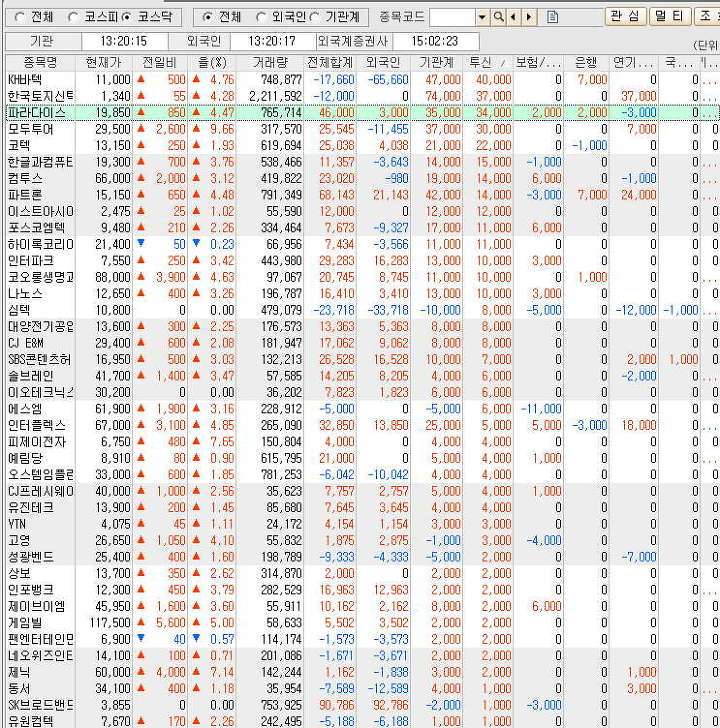
Task: Select the VTN stock row
Action: [x=362, y=524]
